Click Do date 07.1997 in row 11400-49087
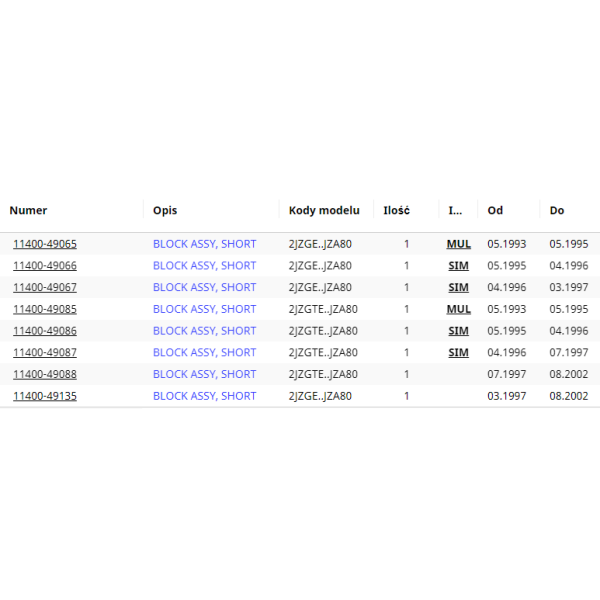Viewport: 600px width, 600px height. [569, 352]
